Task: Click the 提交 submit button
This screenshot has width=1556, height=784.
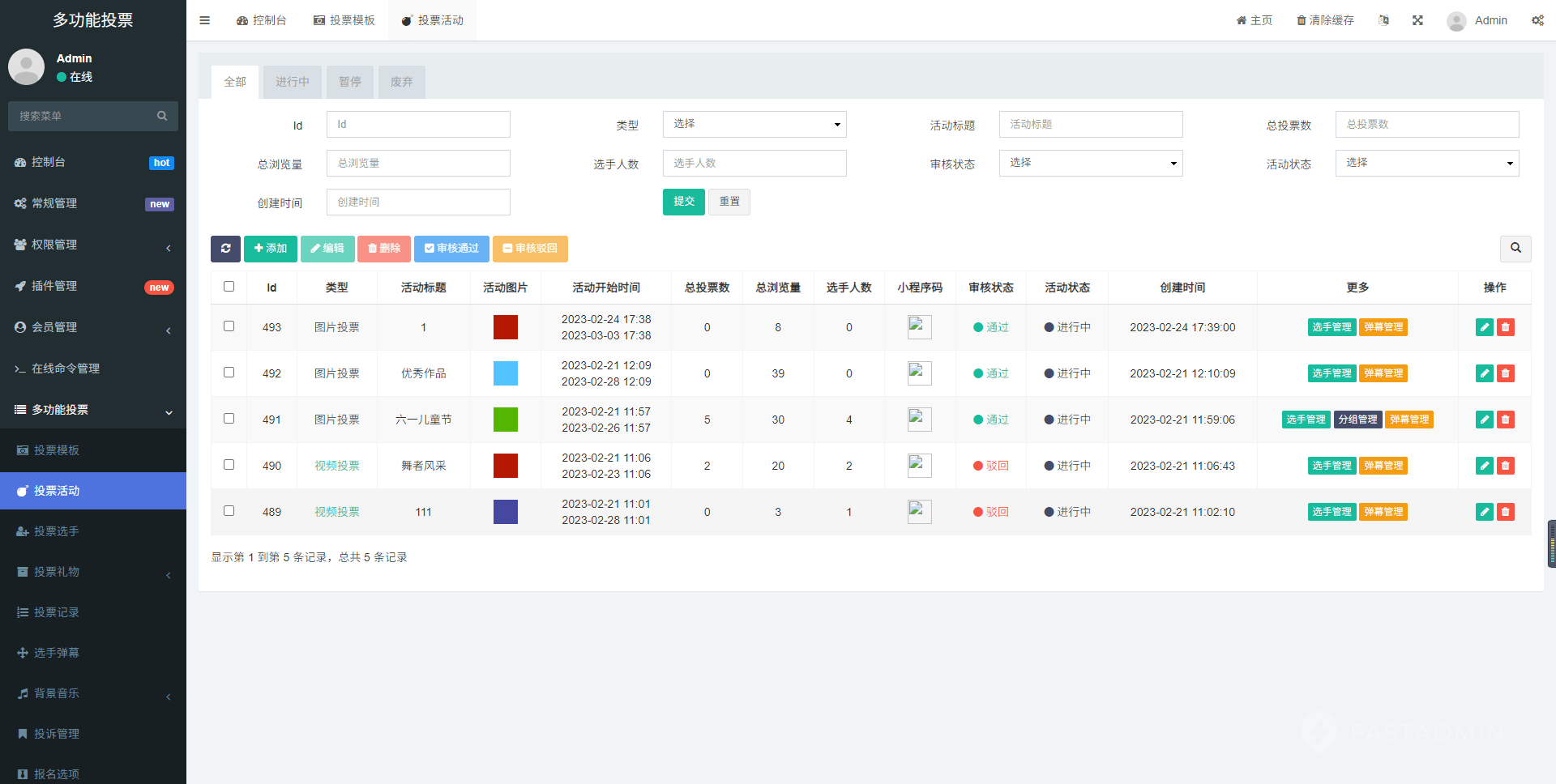Action: [x=683, y=202]
